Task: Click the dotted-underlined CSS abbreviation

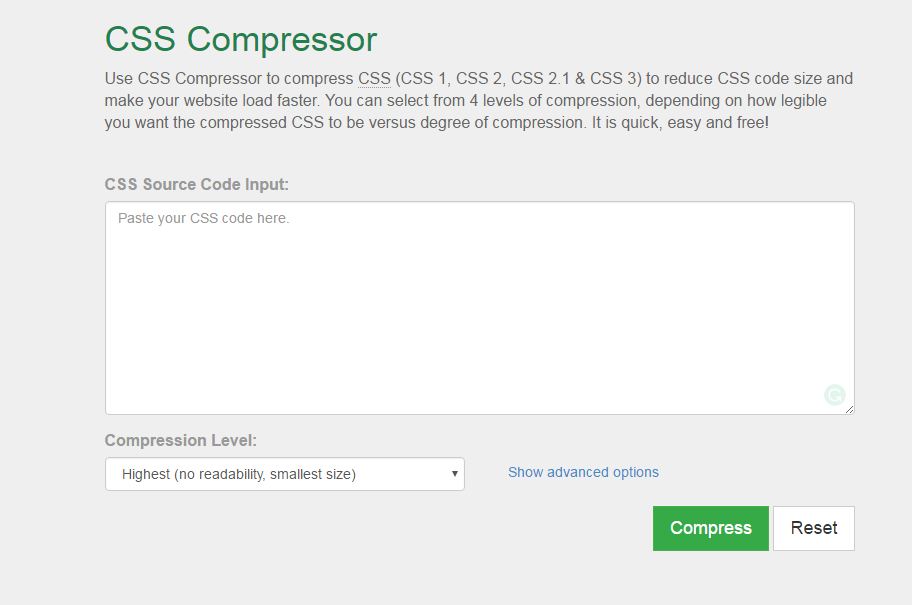Action: click(x=374, y=79)
